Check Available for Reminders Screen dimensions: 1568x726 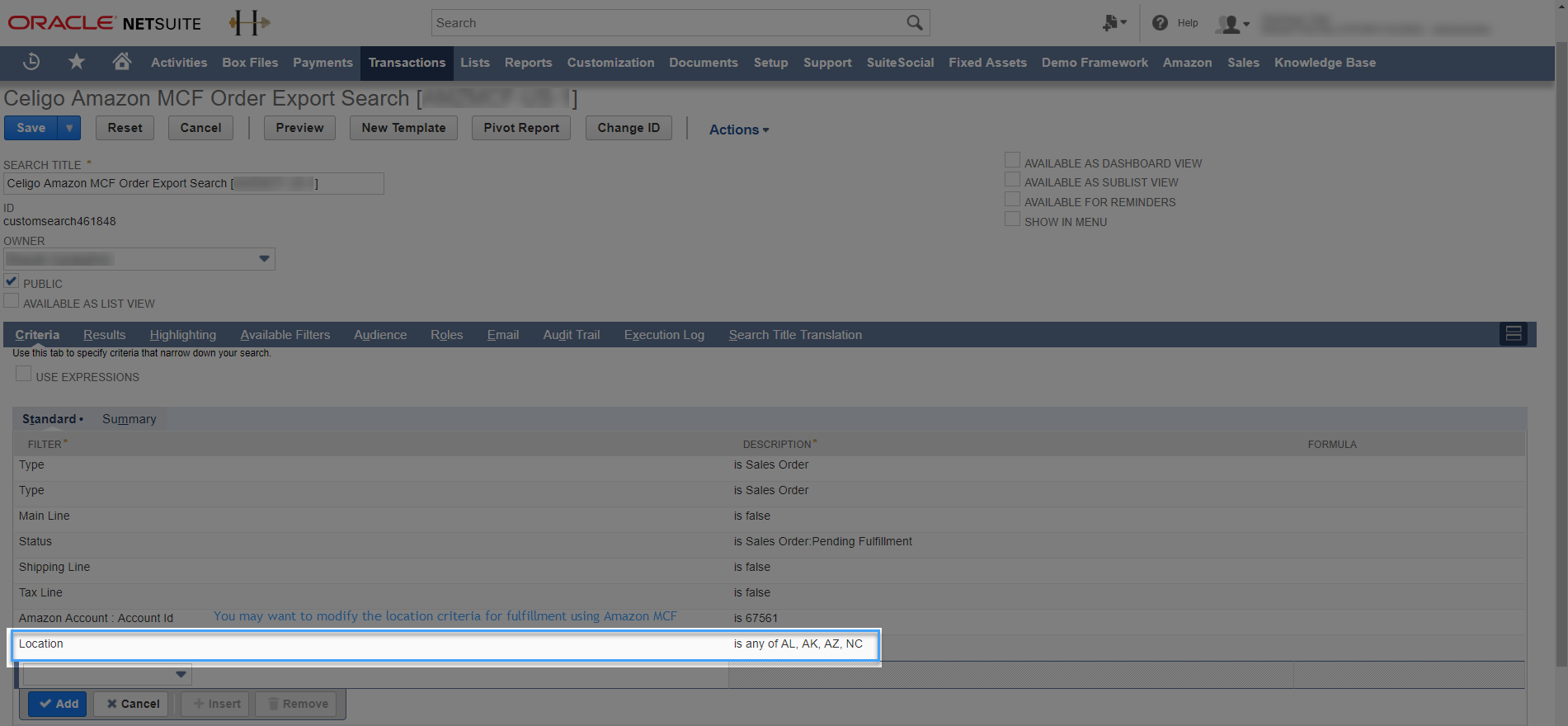[1012, 200]
